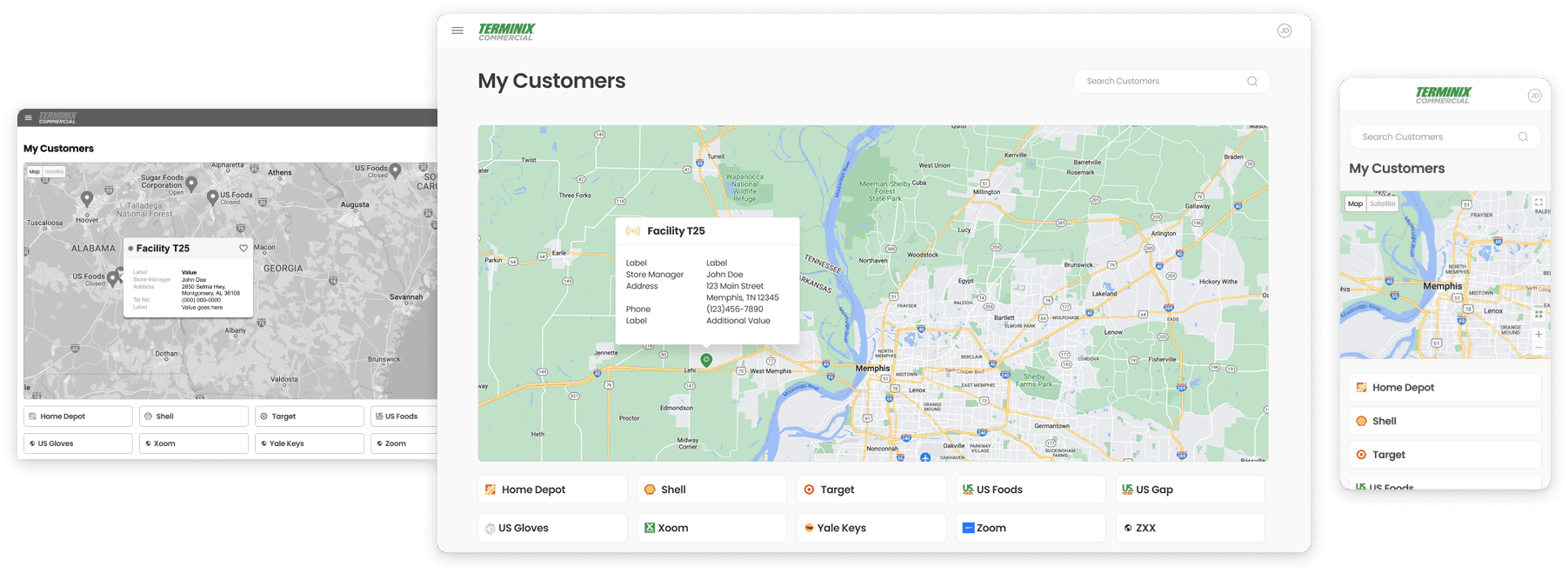Open Target row in mobile window

pos(1445,455)
